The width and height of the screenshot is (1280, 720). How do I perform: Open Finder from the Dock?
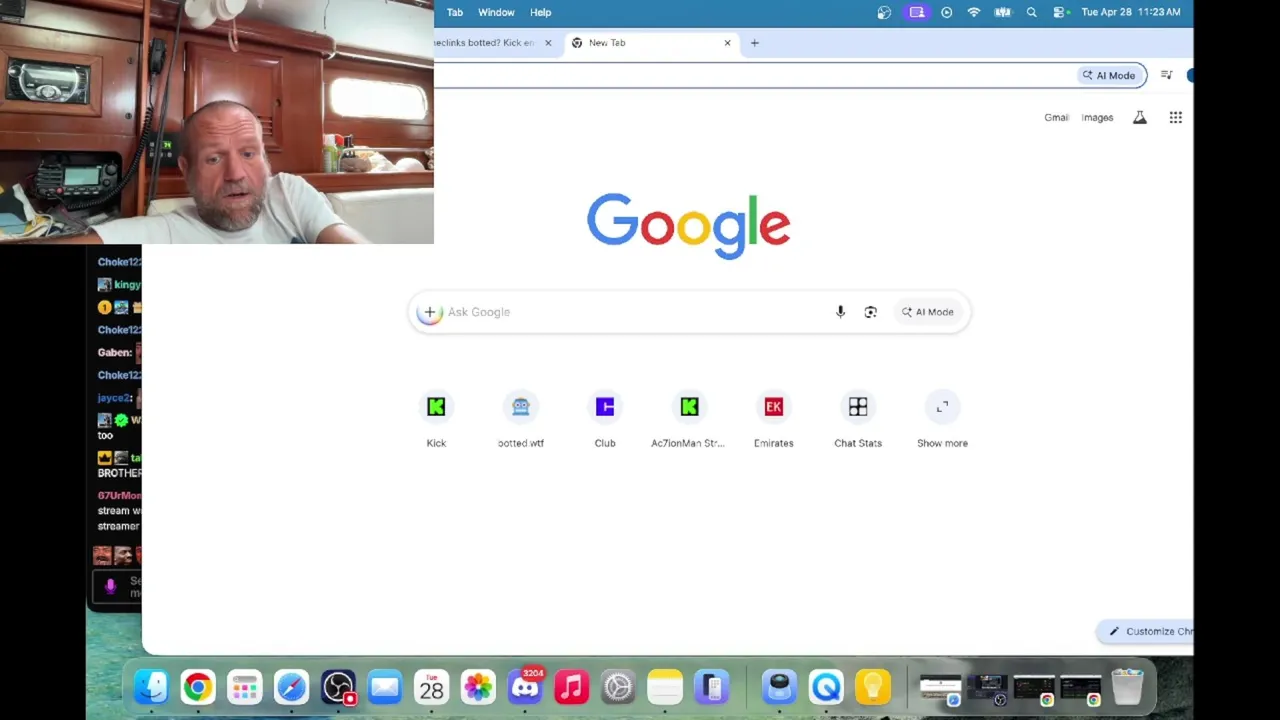click(151, 687)
